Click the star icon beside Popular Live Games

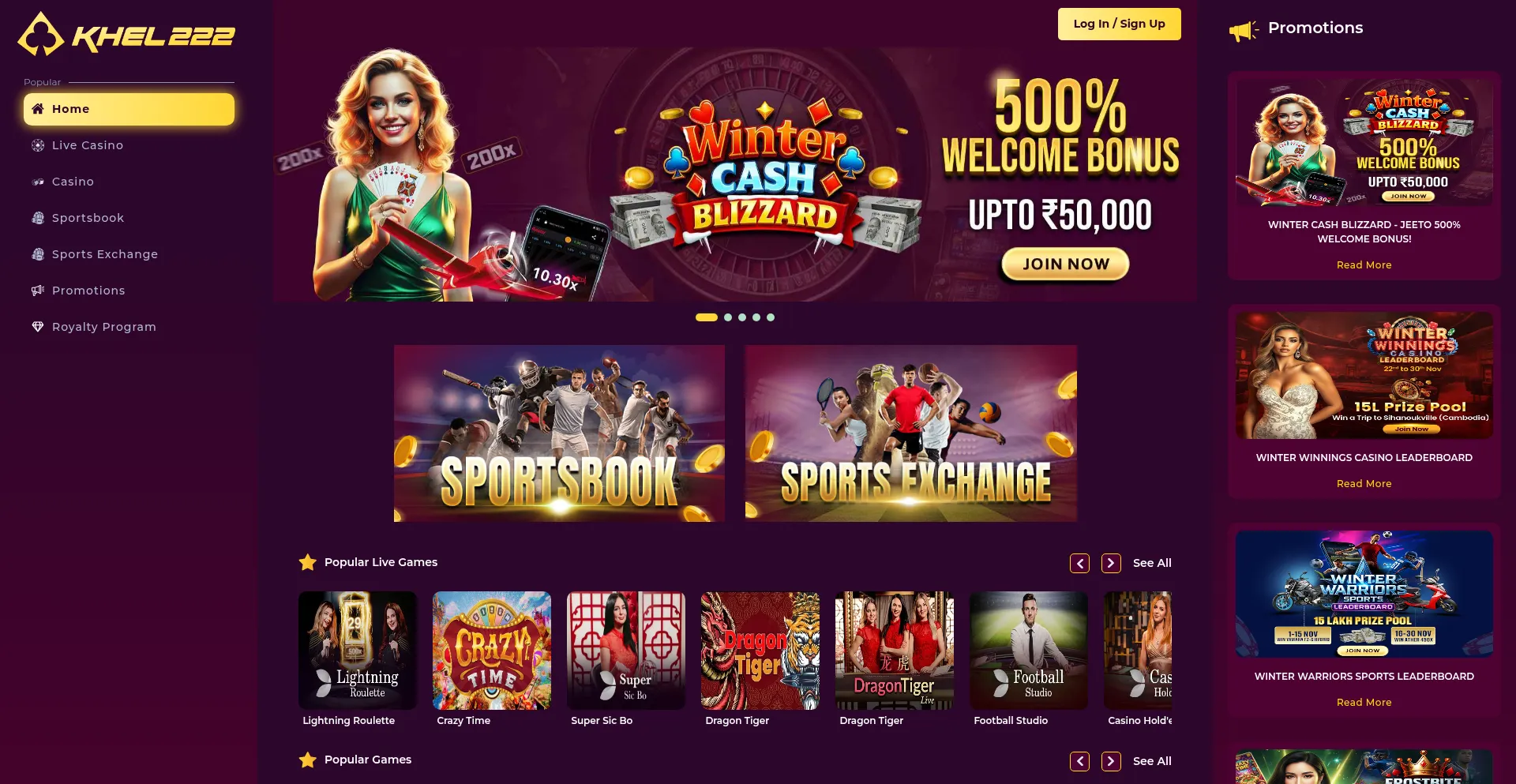tap(308, 562)
